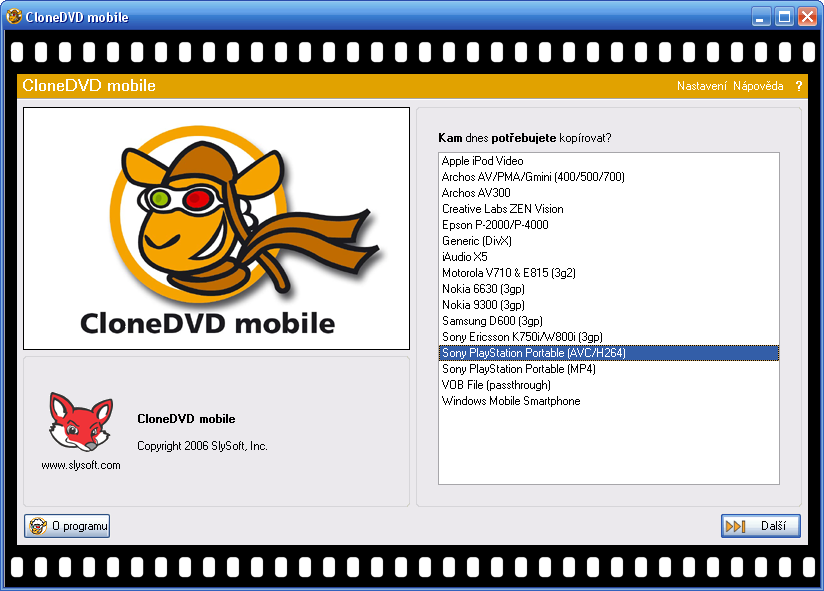Choose Generic (DivX) output option
Image resolution: width=824 pixels, height=591 pixels.
click(x=476, y=241)
